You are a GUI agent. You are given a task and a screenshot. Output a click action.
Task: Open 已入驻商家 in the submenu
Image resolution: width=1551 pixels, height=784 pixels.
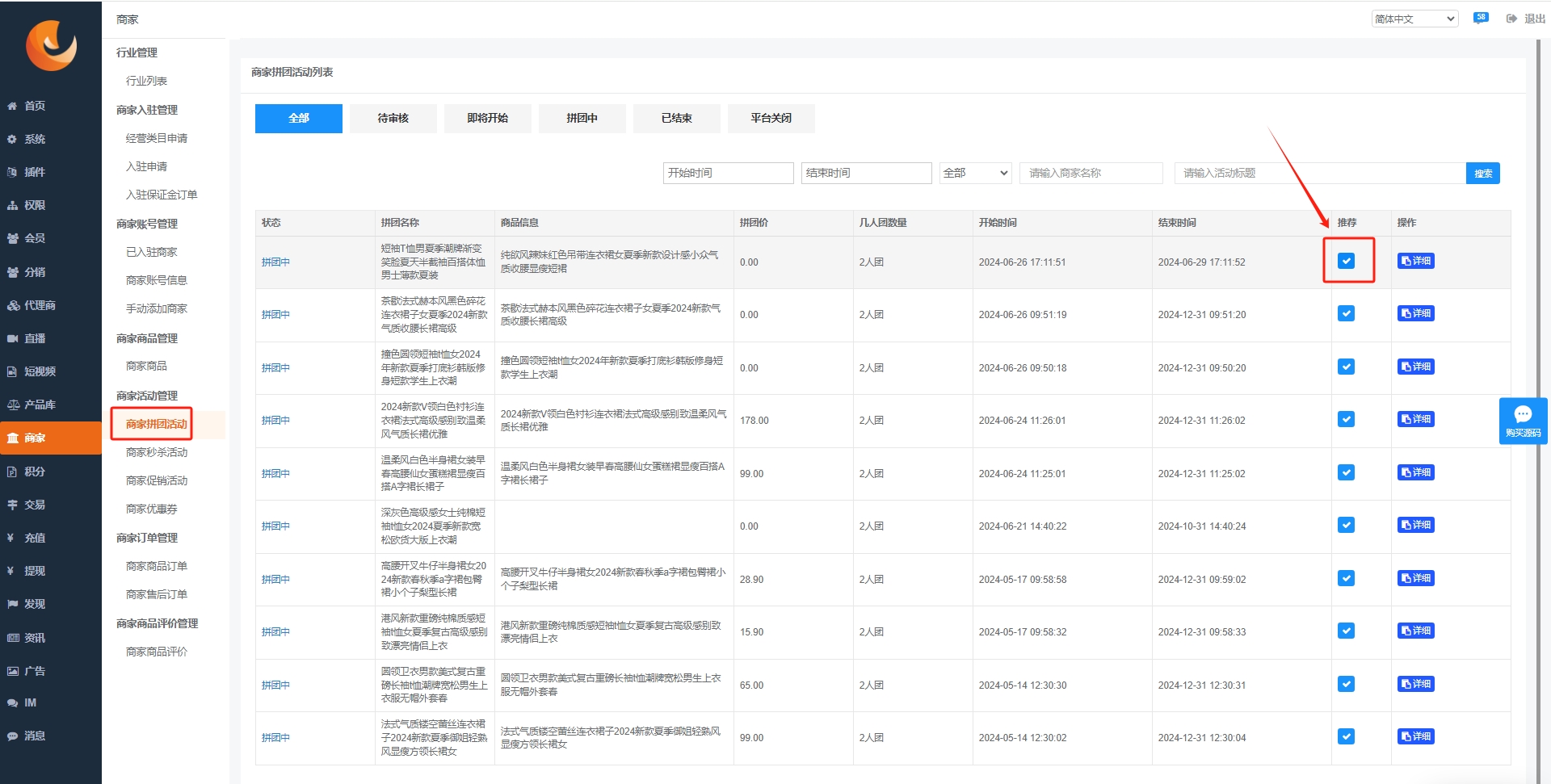[152, 252]
